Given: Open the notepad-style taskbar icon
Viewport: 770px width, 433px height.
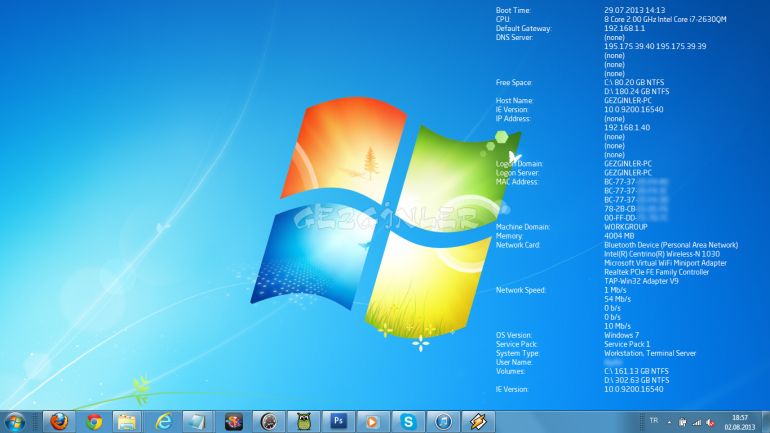Looking at the screenshot, I should 198,422.
